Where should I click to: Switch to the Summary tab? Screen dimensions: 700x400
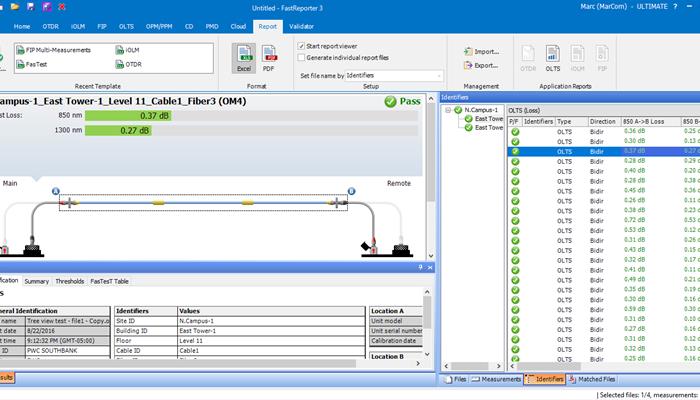37,281
